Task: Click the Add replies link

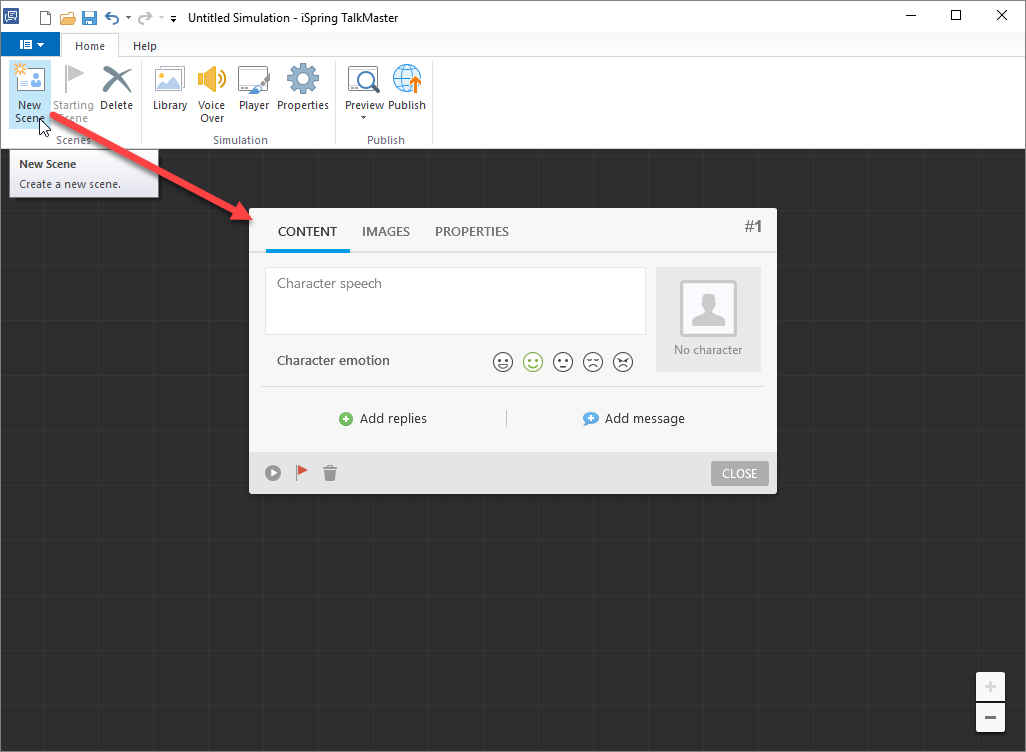Action: click(384, 419)
